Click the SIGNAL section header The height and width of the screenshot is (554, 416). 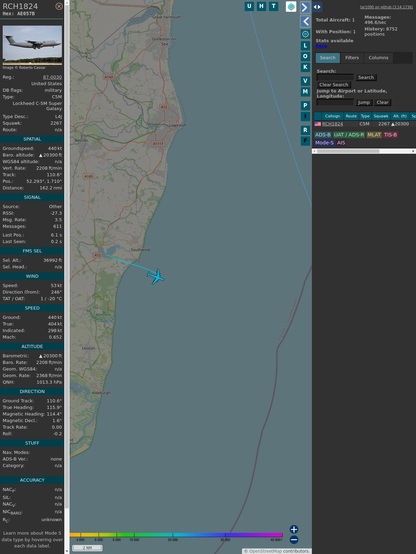32,197
